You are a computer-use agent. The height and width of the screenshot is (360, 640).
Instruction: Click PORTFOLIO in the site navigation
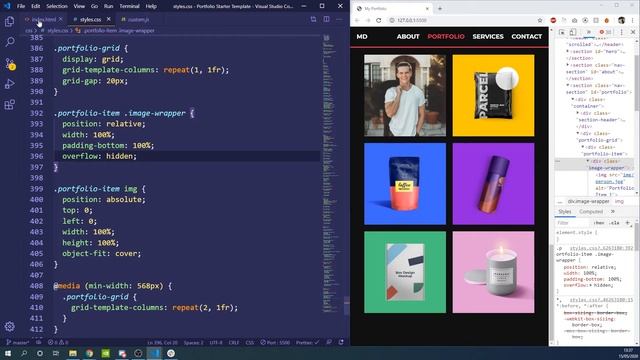coord(446,37)
